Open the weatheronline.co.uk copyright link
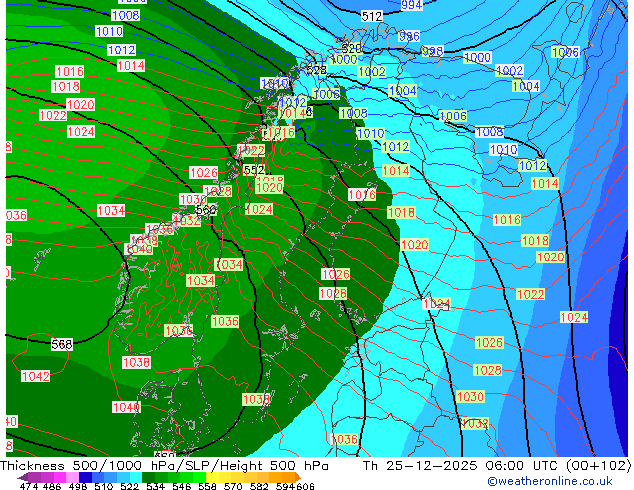The image size is (634, 490). 550,481
